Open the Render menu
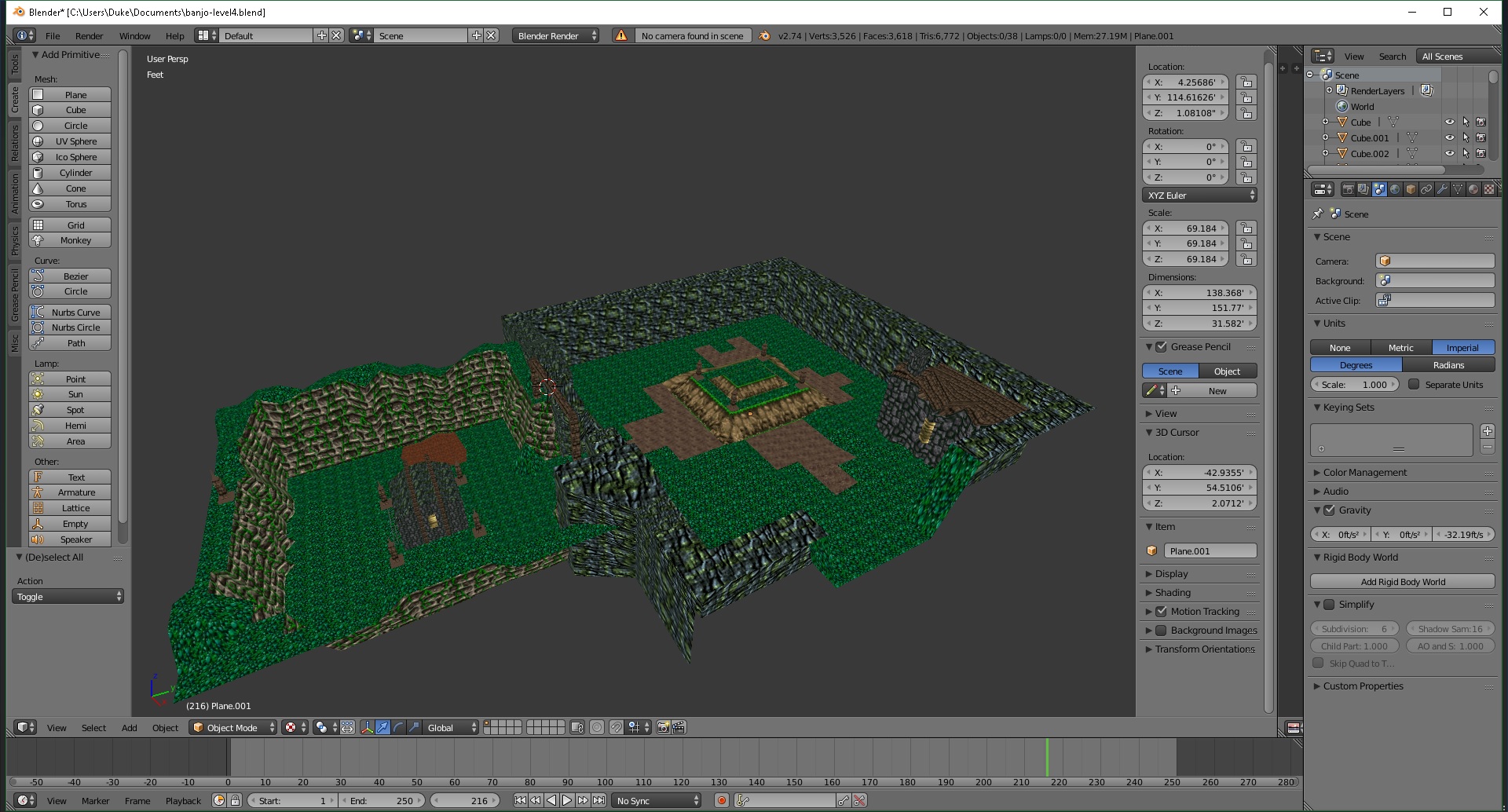The height and width of the screenshot is (812, 1508). coord(89,36)
